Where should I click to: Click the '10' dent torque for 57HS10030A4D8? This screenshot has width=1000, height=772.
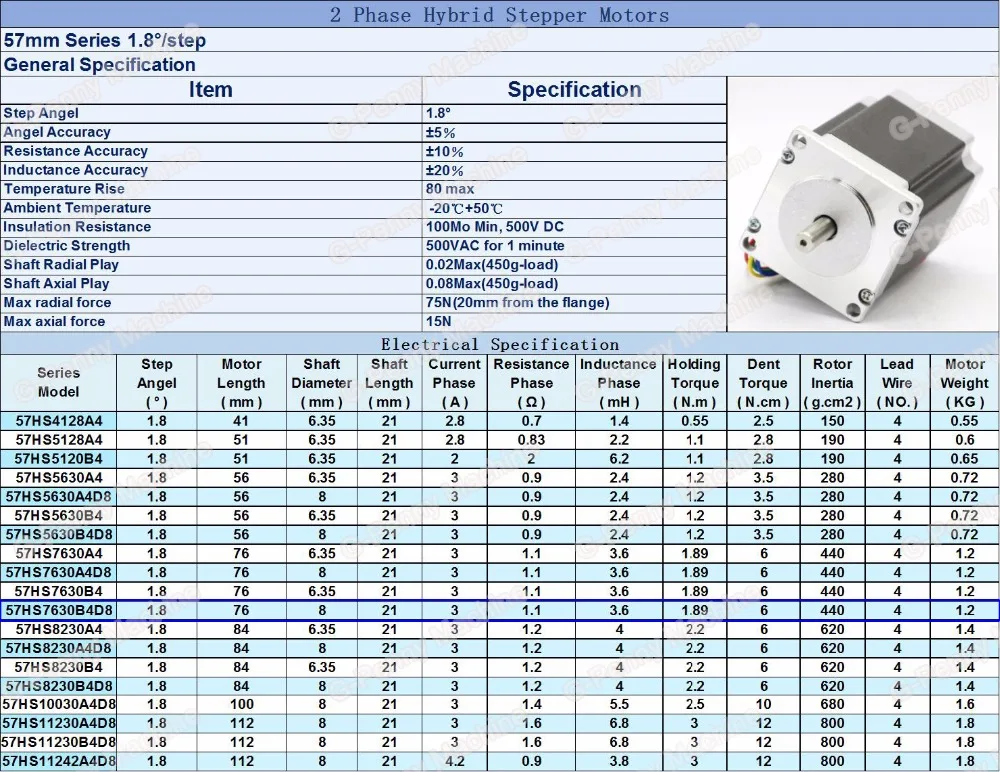pos(763,704)
